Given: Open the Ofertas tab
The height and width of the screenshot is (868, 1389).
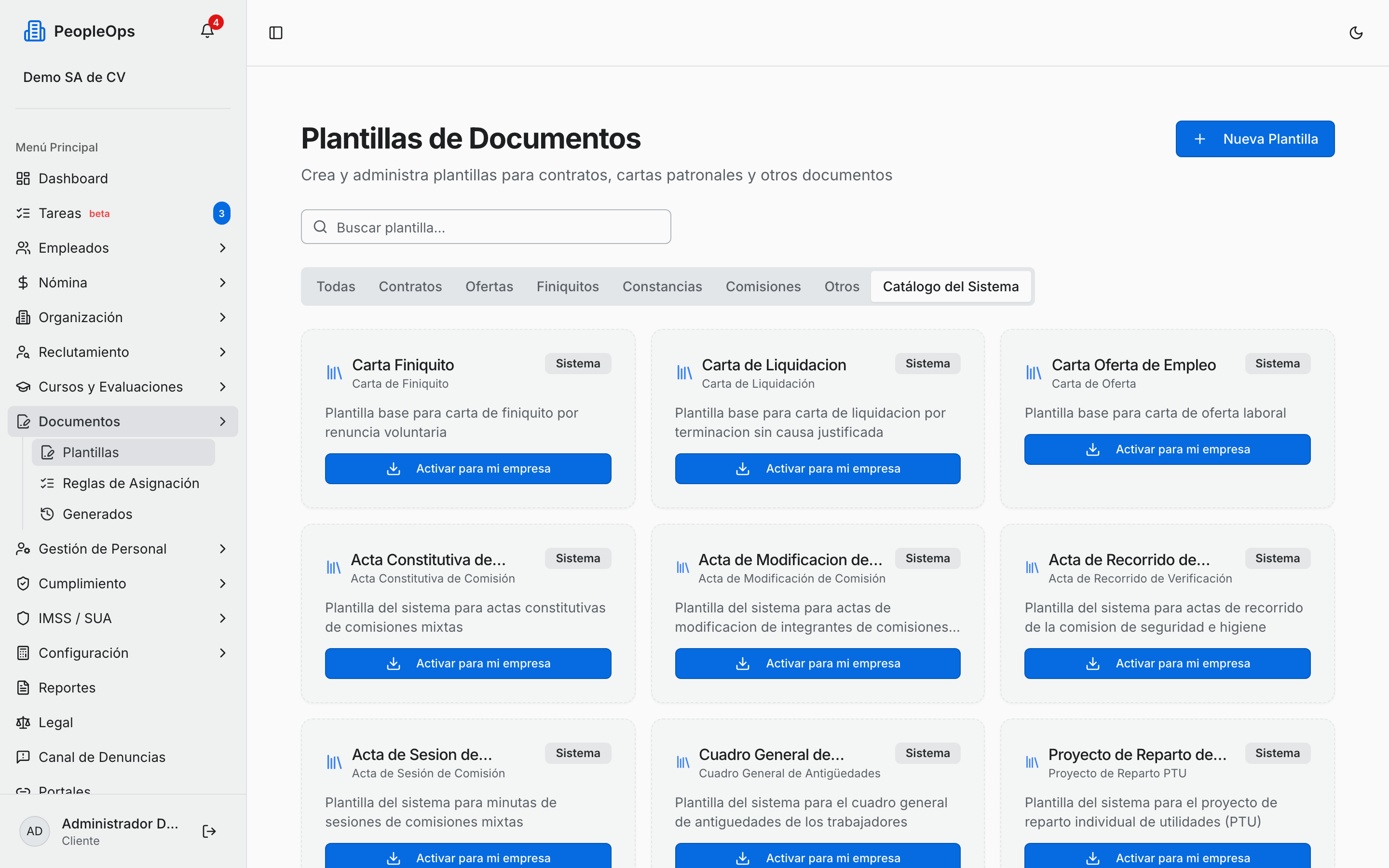Looking at the screenshot, I should tap(489, 286).
